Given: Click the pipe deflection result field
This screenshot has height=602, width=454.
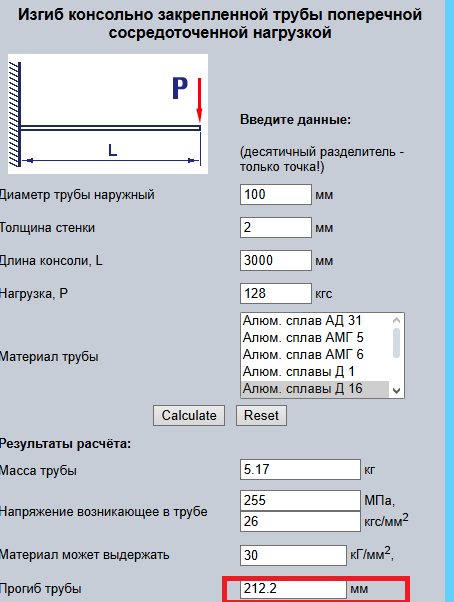Looking at the screenshot, I should (294, 589).
